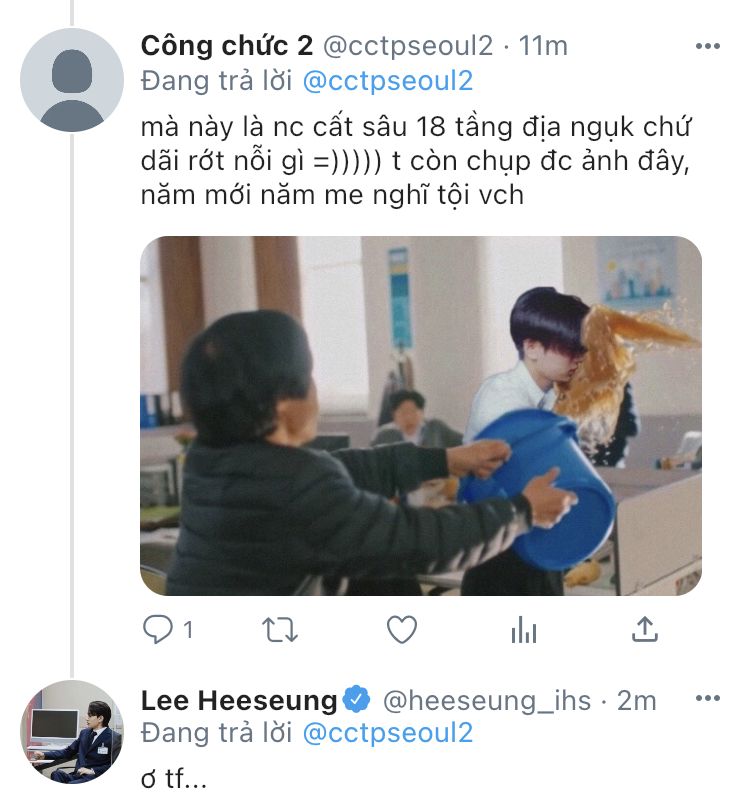Open the reply text 'ơ tf...'
Screen dimensions: 750x812
[x=174, y=778]
